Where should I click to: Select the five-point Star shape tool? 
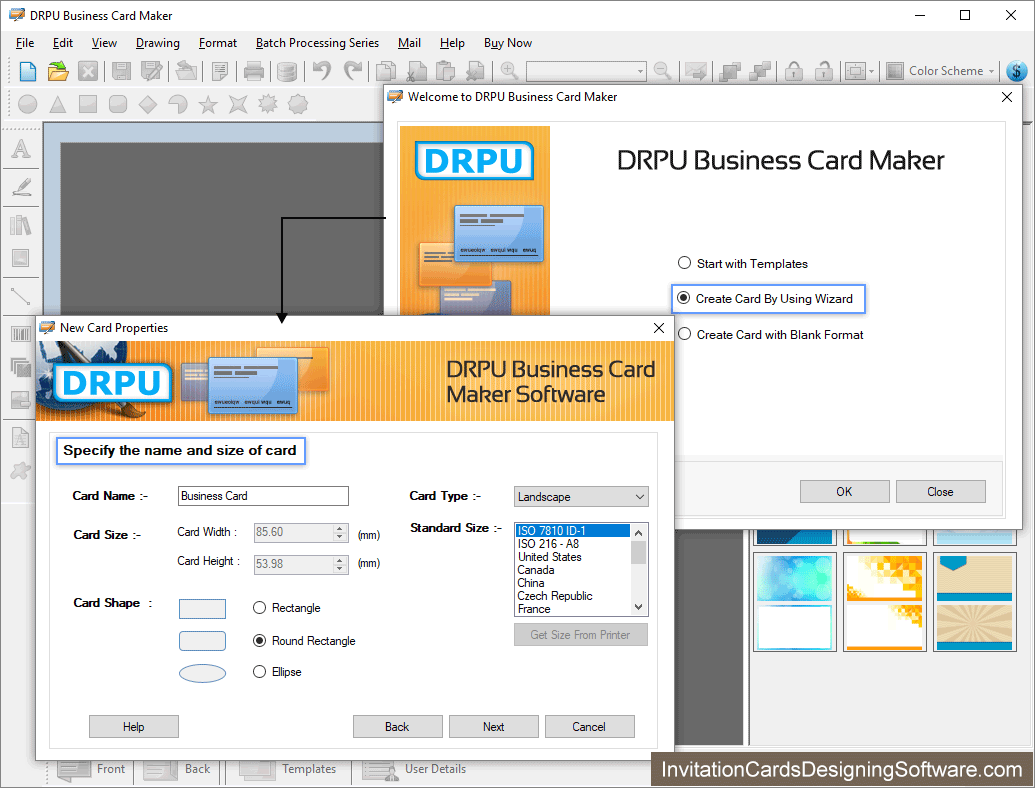click(208, 104)
